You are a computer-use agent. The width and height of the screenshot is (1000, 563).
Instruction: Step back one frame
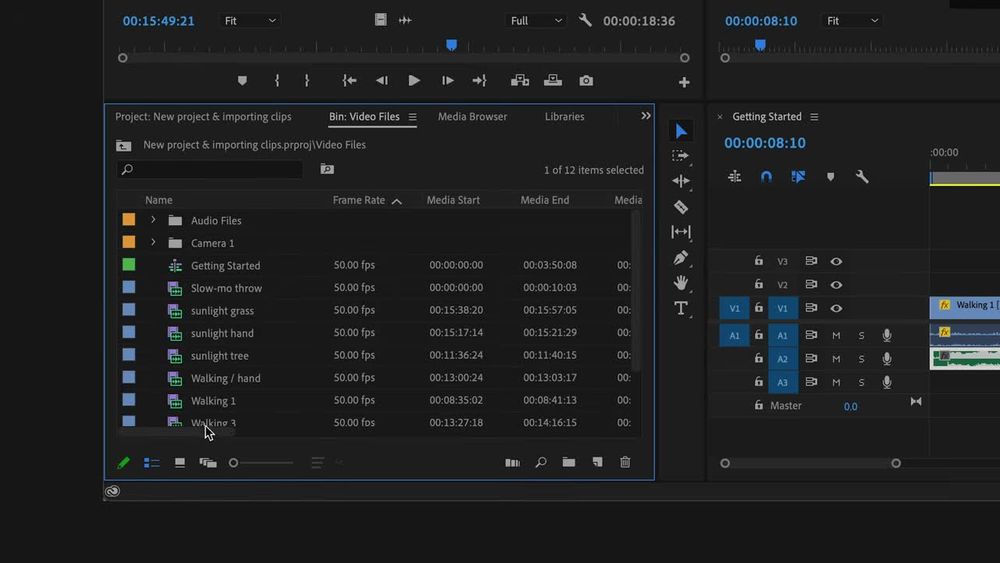pyautogui.click(x=381, y=81)
